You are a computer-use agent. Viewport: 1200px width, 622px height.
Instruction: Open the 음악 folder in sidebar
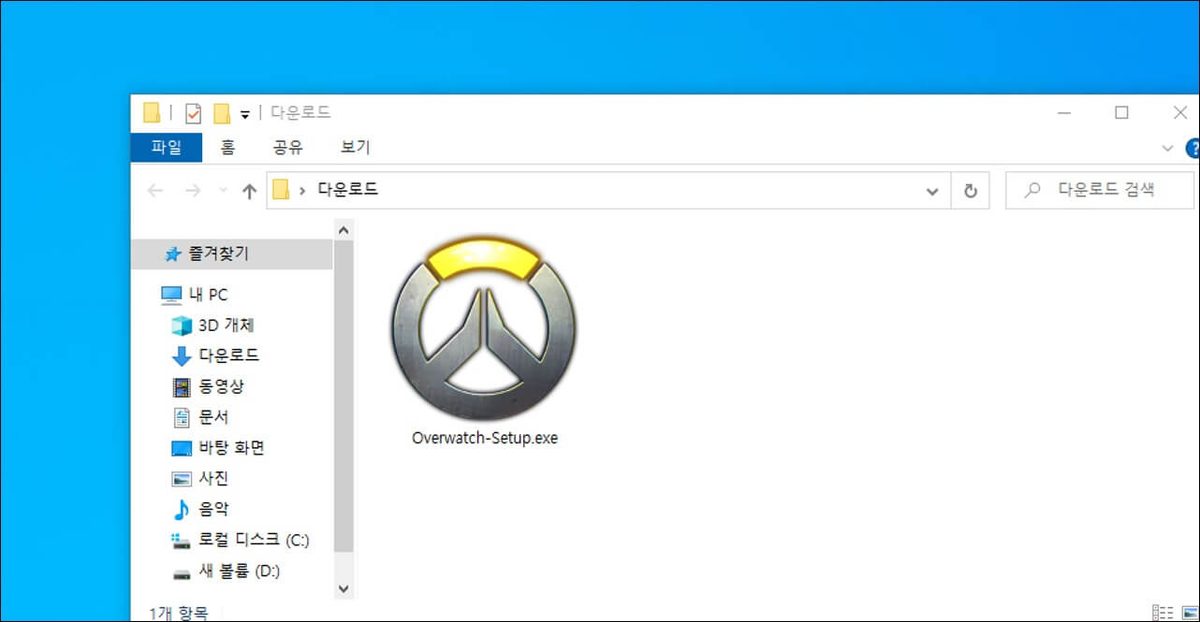pyautogui.click(x=200, y=510)
